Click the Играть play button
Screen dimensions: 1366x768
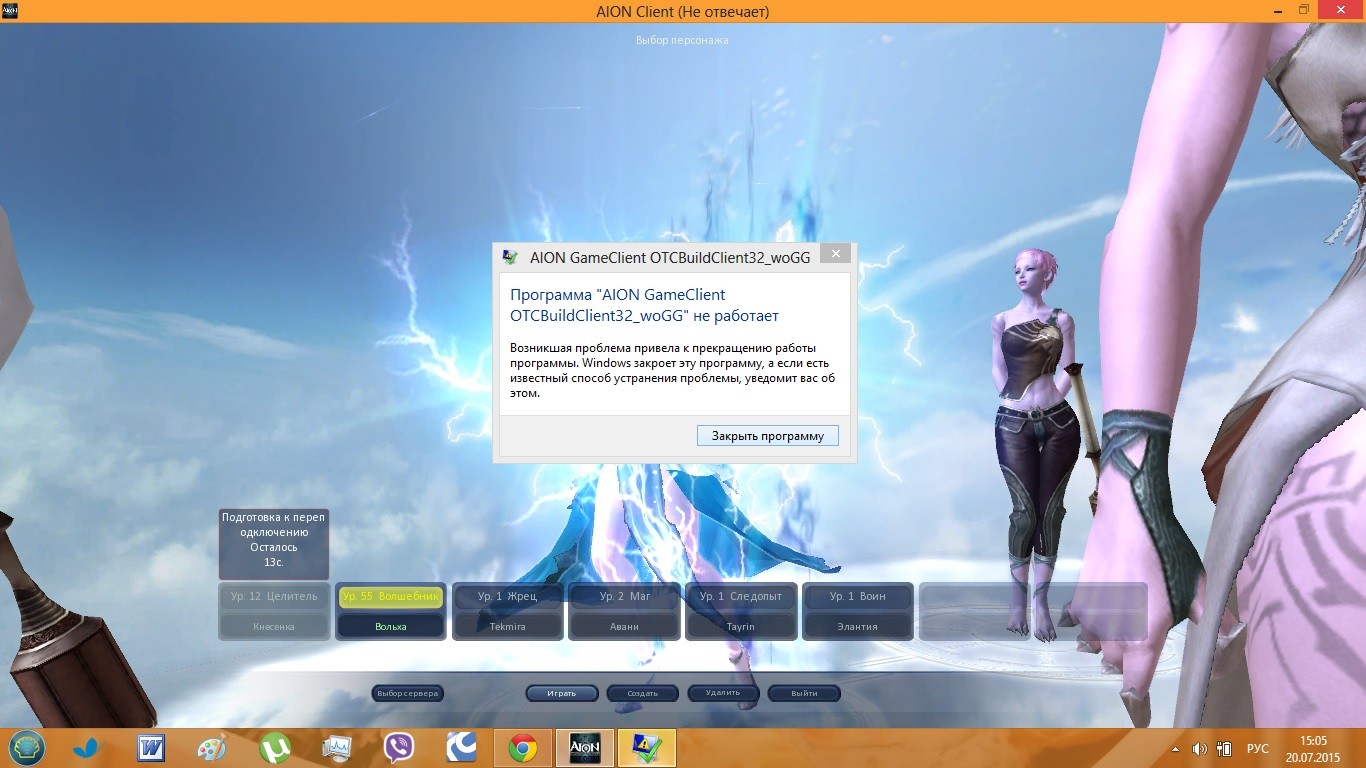(x=562, y=693)
